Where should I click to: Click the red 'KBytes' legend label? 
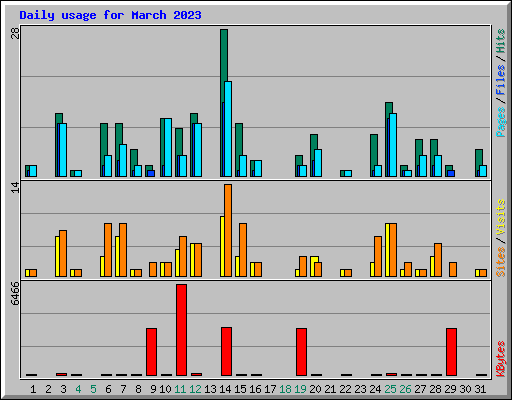click(500, 359)
